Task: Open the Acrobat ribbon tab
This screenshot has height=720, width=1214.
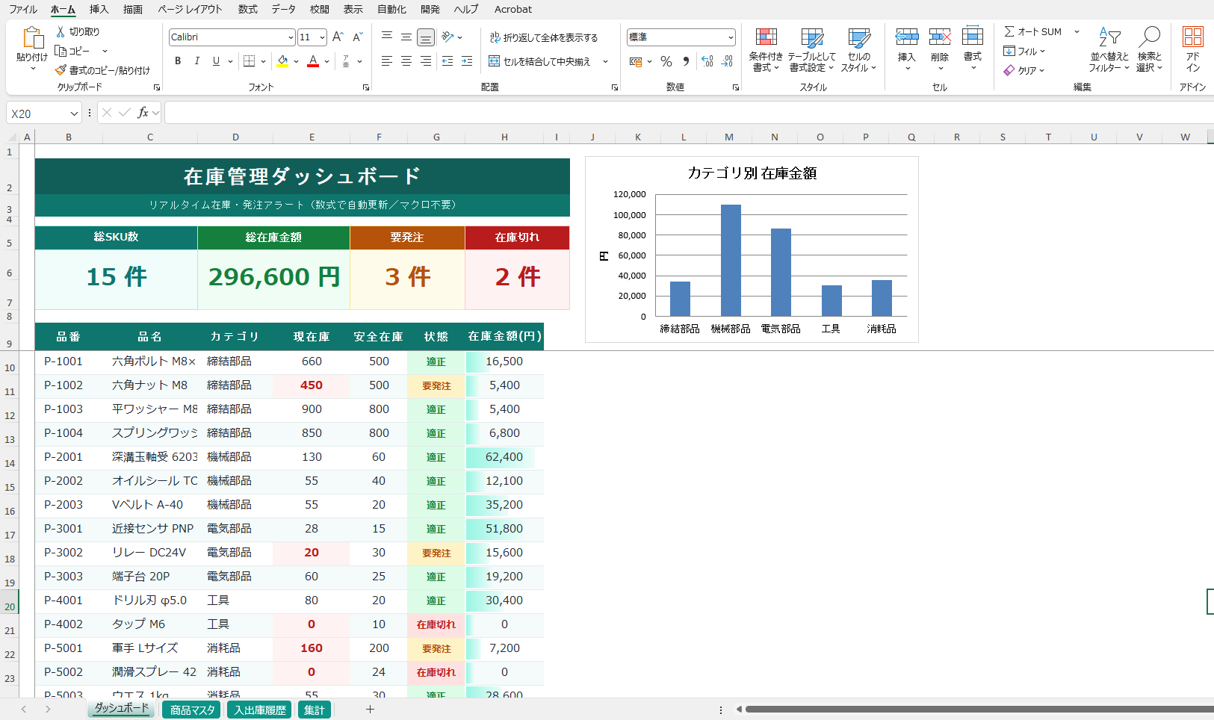Action: point(513,9)
